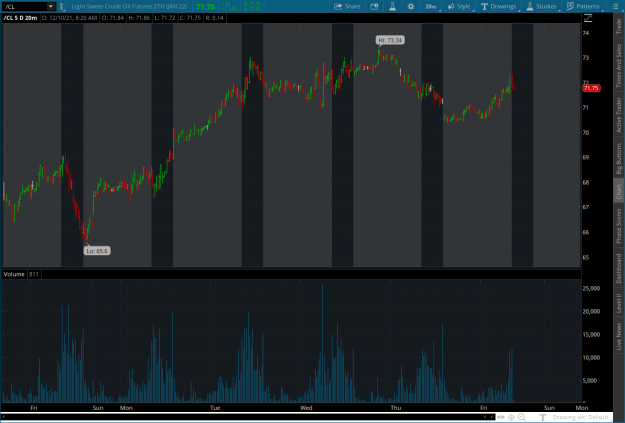Click the D: 12/10/21, 8:20 AM date
The image size is (625, 423).
pyautogui.click(x=69, y=18)
